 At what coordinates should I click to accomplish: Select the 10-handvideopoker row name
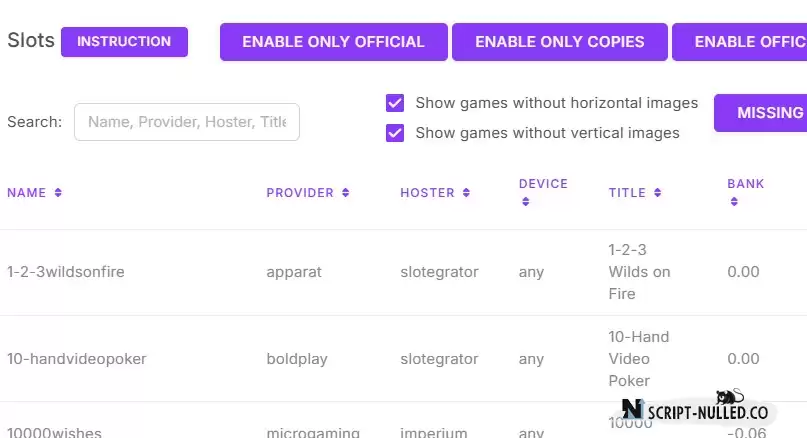pyautogui.click(x=77, y=359)
